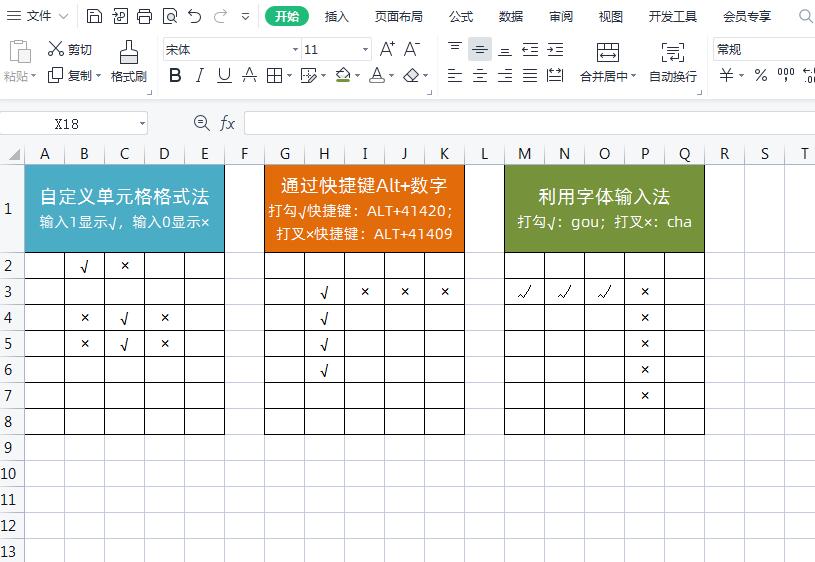Open the borders dropdown arrow
This screenshot has height=562, width=815.
[290, 76]
